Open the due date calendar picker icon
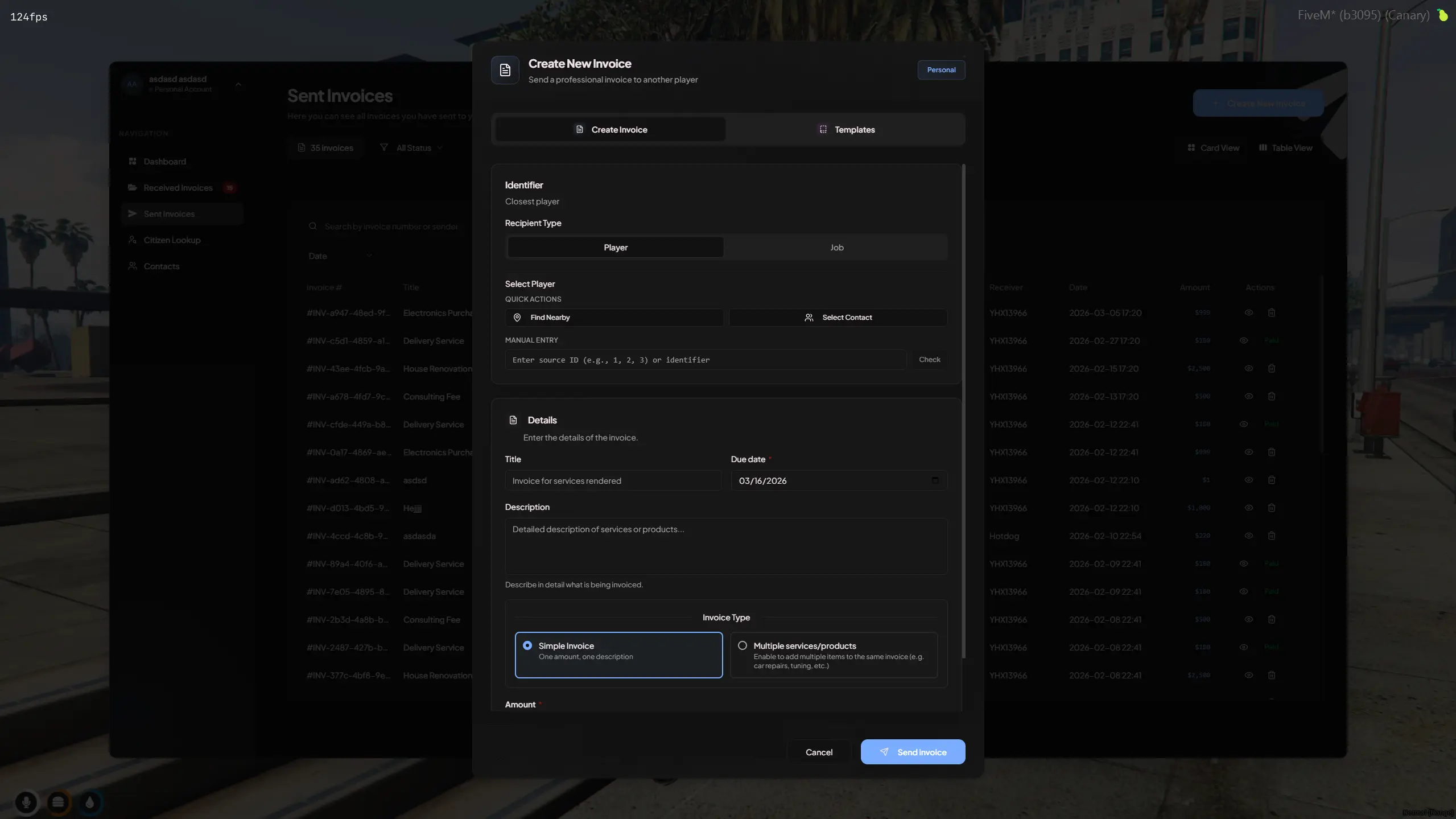Image resolution: width=1456 pixels, height=819 pixels. [935, 480]
